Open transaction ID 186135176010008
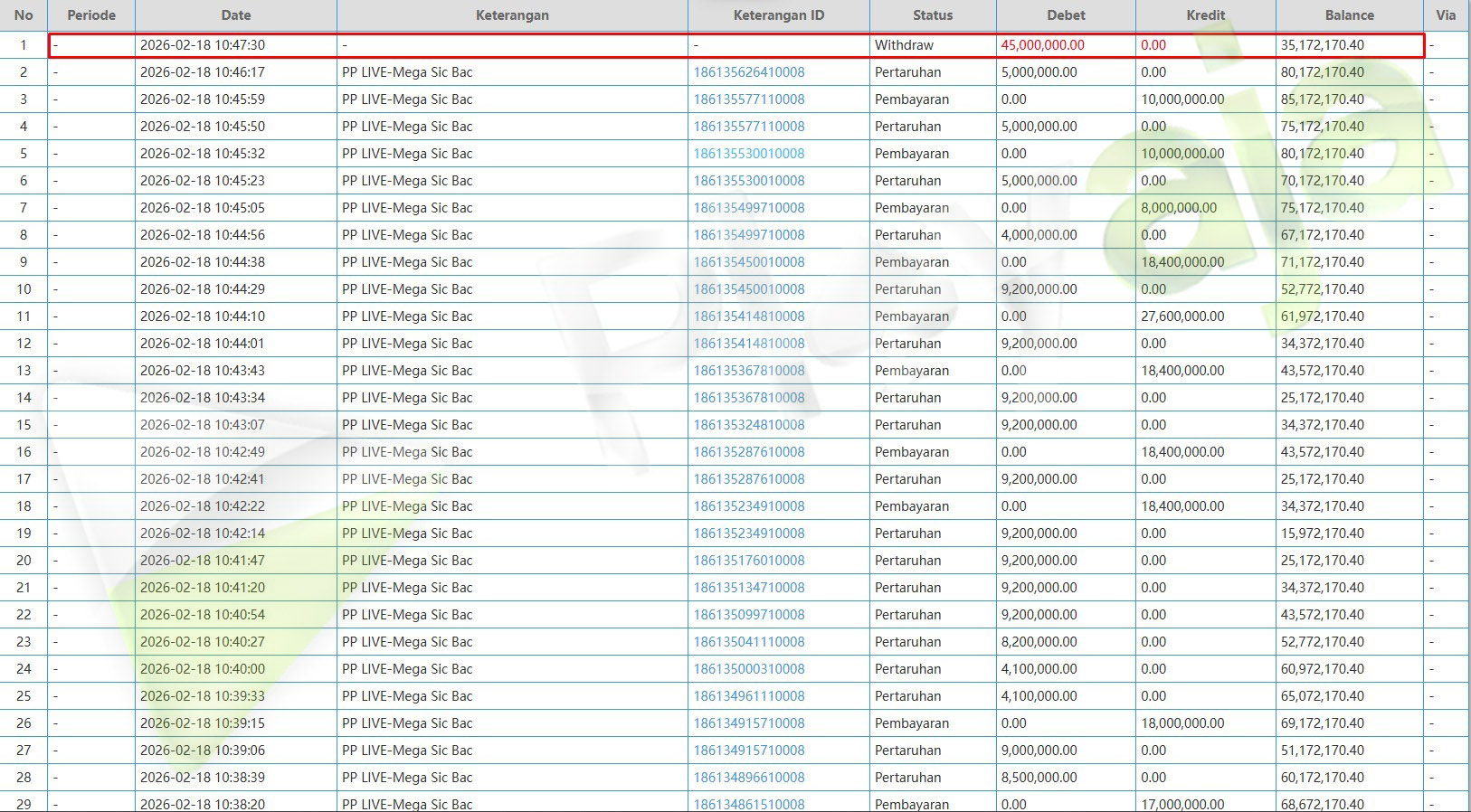This screenshot has height=812, width=1471. pyautogui.click(x=748, y=561)
